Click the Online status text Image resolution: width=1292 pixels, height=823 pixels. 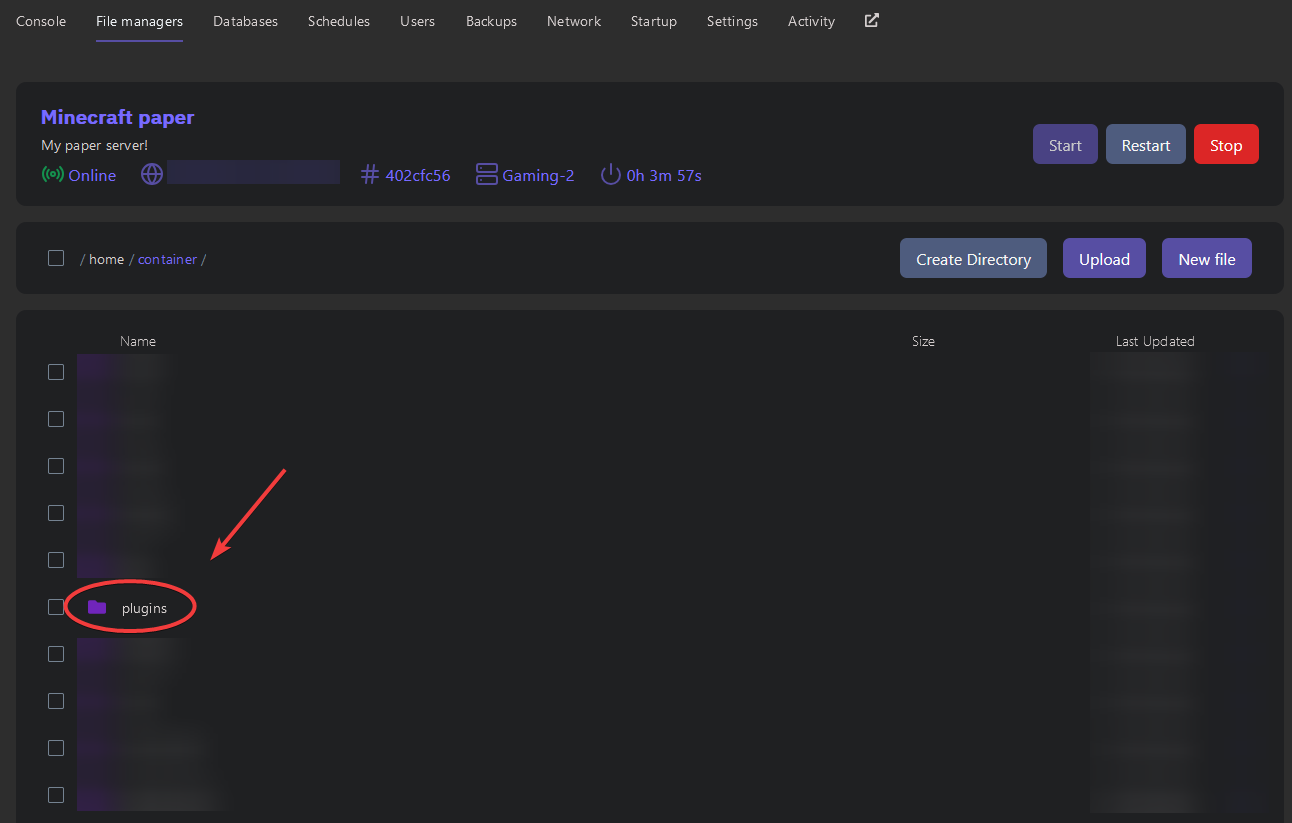coord(92,175)
